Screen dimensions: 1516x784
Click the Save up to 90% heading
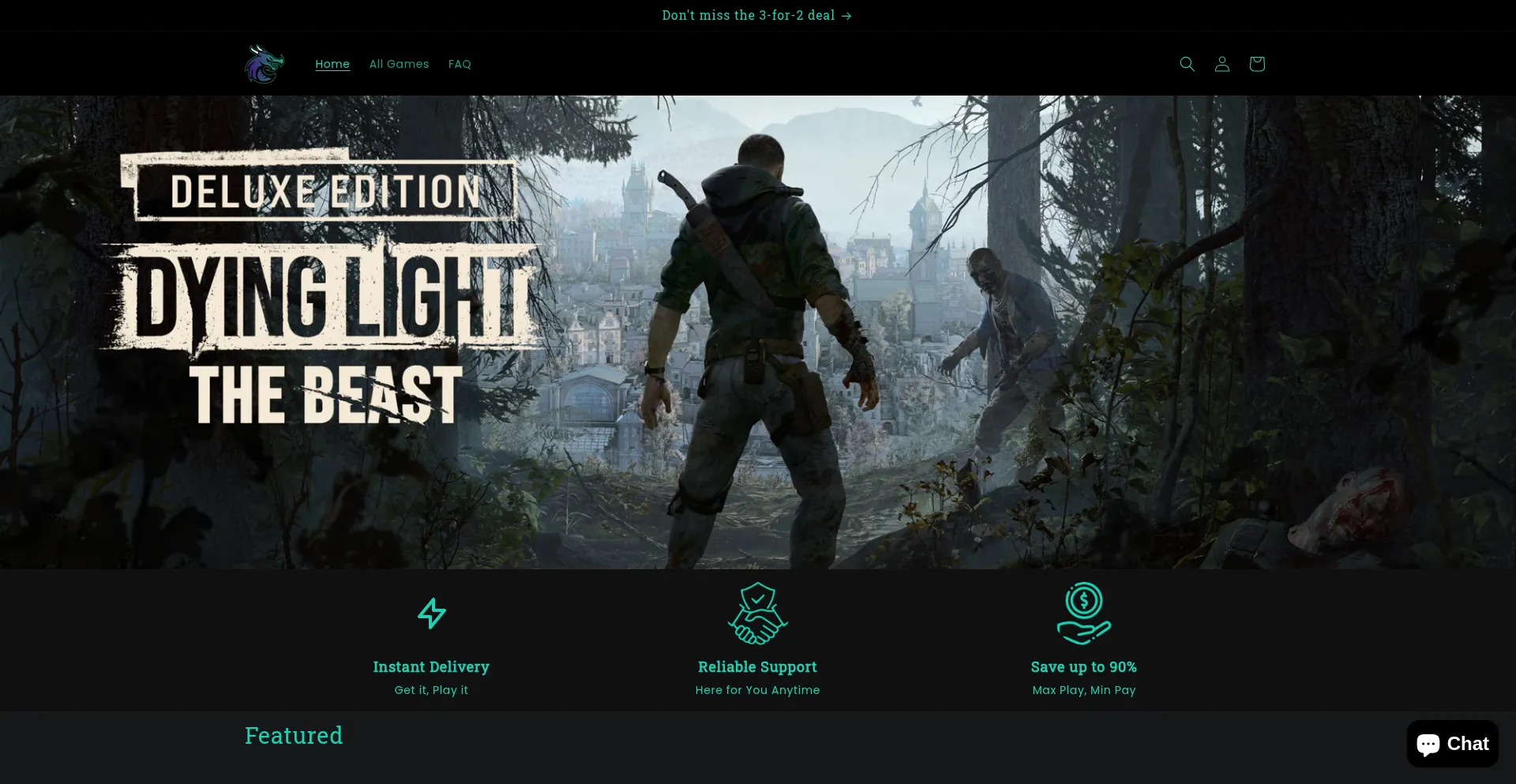tap(1084, 667)
